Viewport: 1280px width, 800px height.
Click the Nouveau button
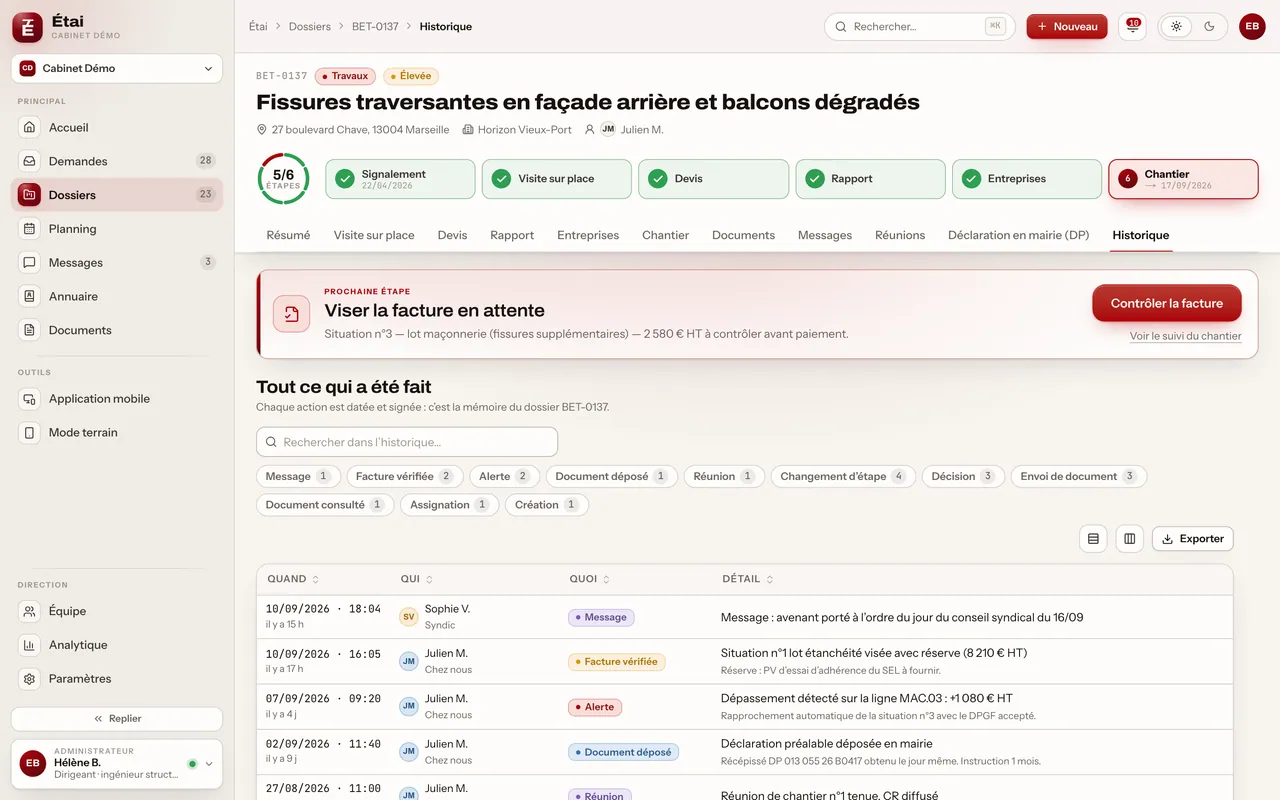click(1067, 27)
